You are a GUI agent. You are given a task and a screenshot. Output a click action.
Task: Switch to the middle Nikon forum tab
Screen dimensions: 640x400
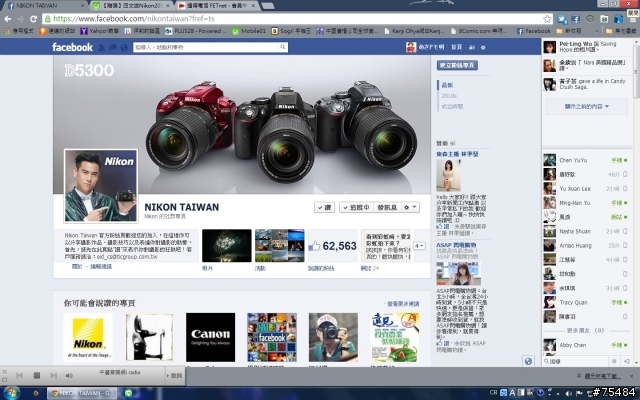[131, 6]
